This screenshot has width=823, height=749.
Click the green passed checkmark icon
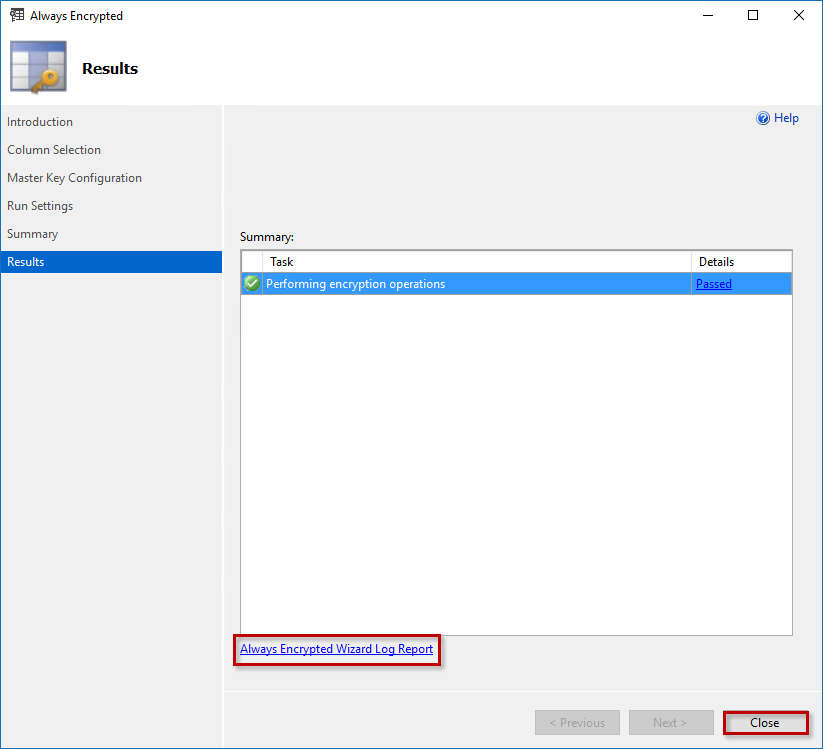coord(252,283)
